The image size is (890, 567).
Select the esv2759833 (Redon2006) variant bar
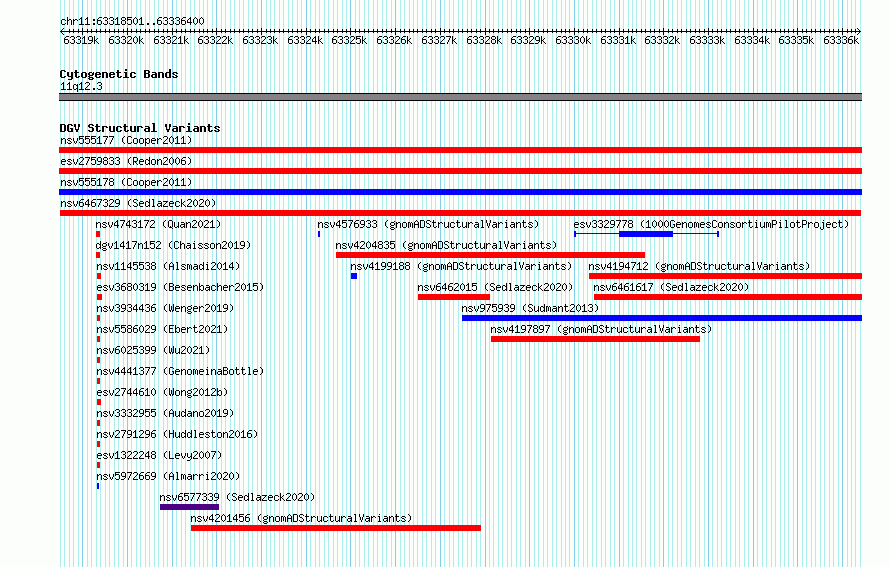click(x=460, y=171)
